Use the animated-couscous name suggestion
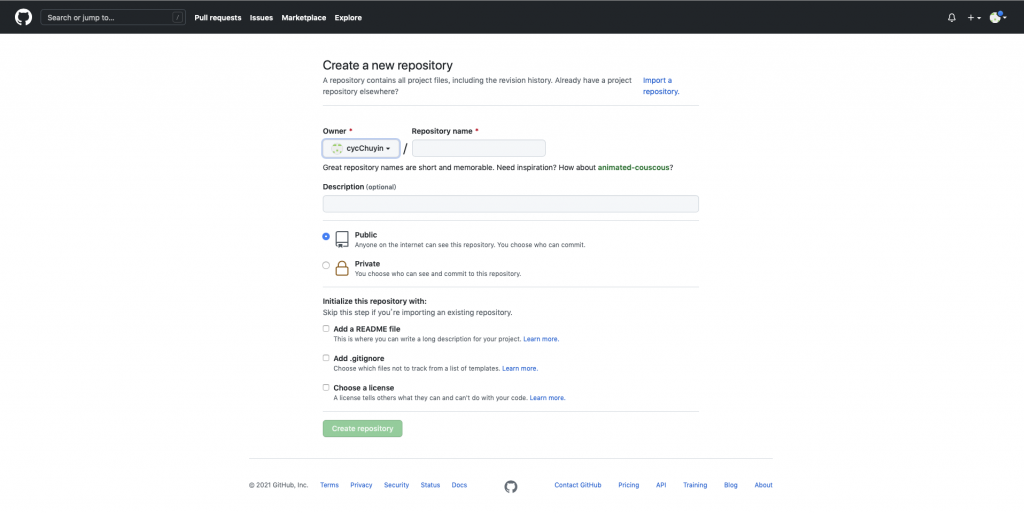 coord(633,167)
